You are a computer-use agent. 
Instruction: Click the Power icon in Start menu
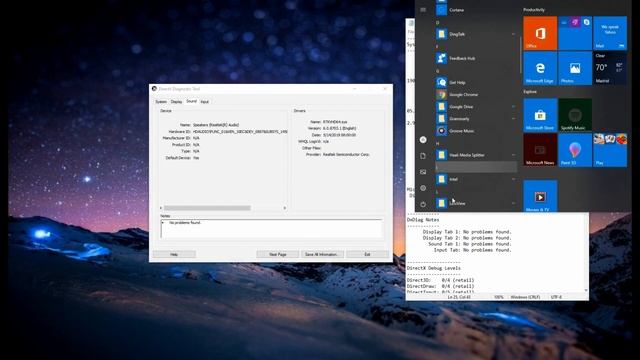coord(423,204)
